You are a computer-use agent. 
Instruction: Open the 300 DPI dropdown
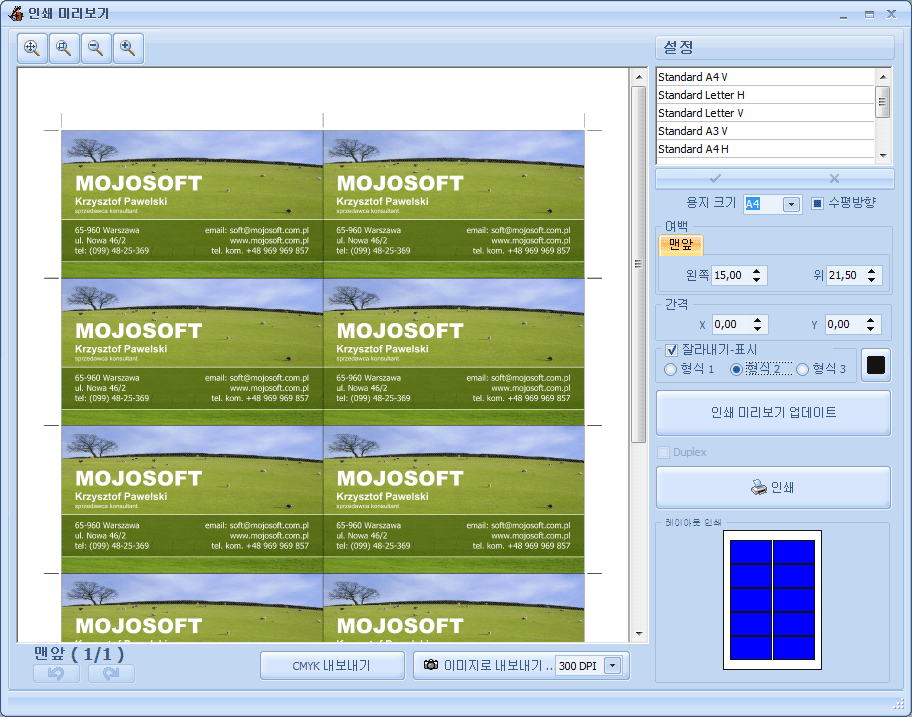(x=612, y=666)
